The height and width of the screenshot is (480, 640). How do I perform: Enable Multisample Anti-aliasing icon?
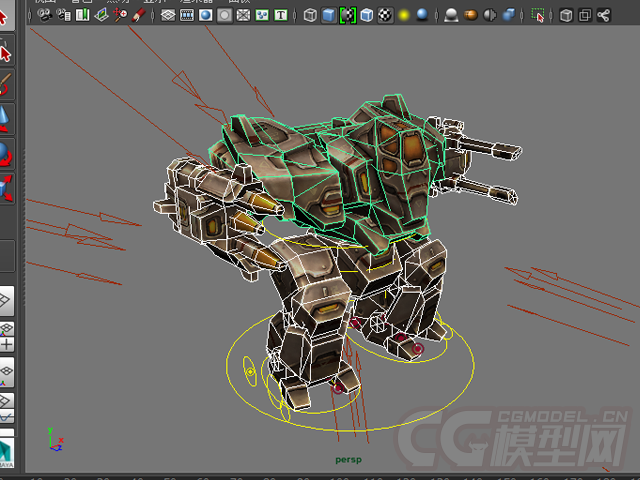489,16
